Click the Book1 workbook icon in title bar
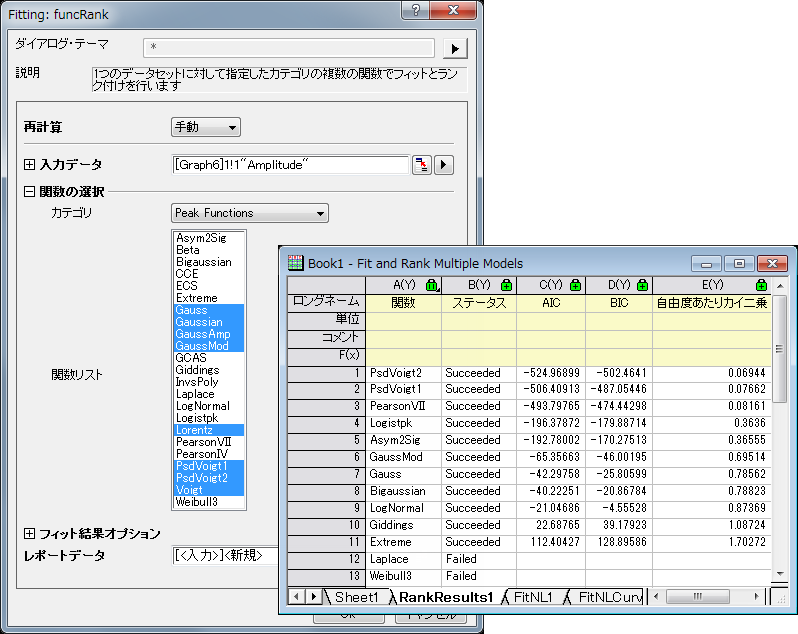Image resolution: width=798 pixels, height=634 pixels. (296, 263)
